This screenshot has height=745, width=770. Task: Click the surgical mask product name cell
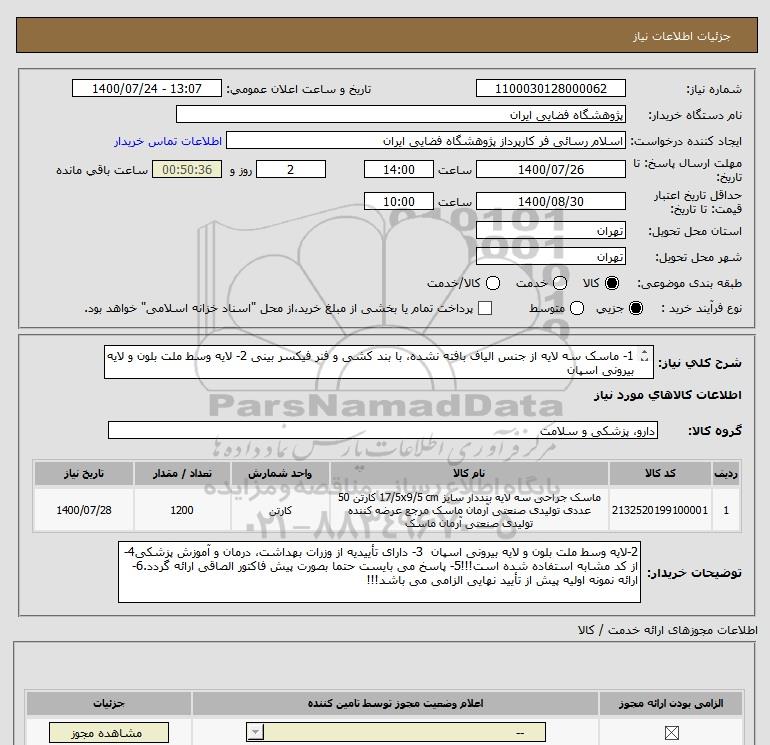[x=469, y=510]
